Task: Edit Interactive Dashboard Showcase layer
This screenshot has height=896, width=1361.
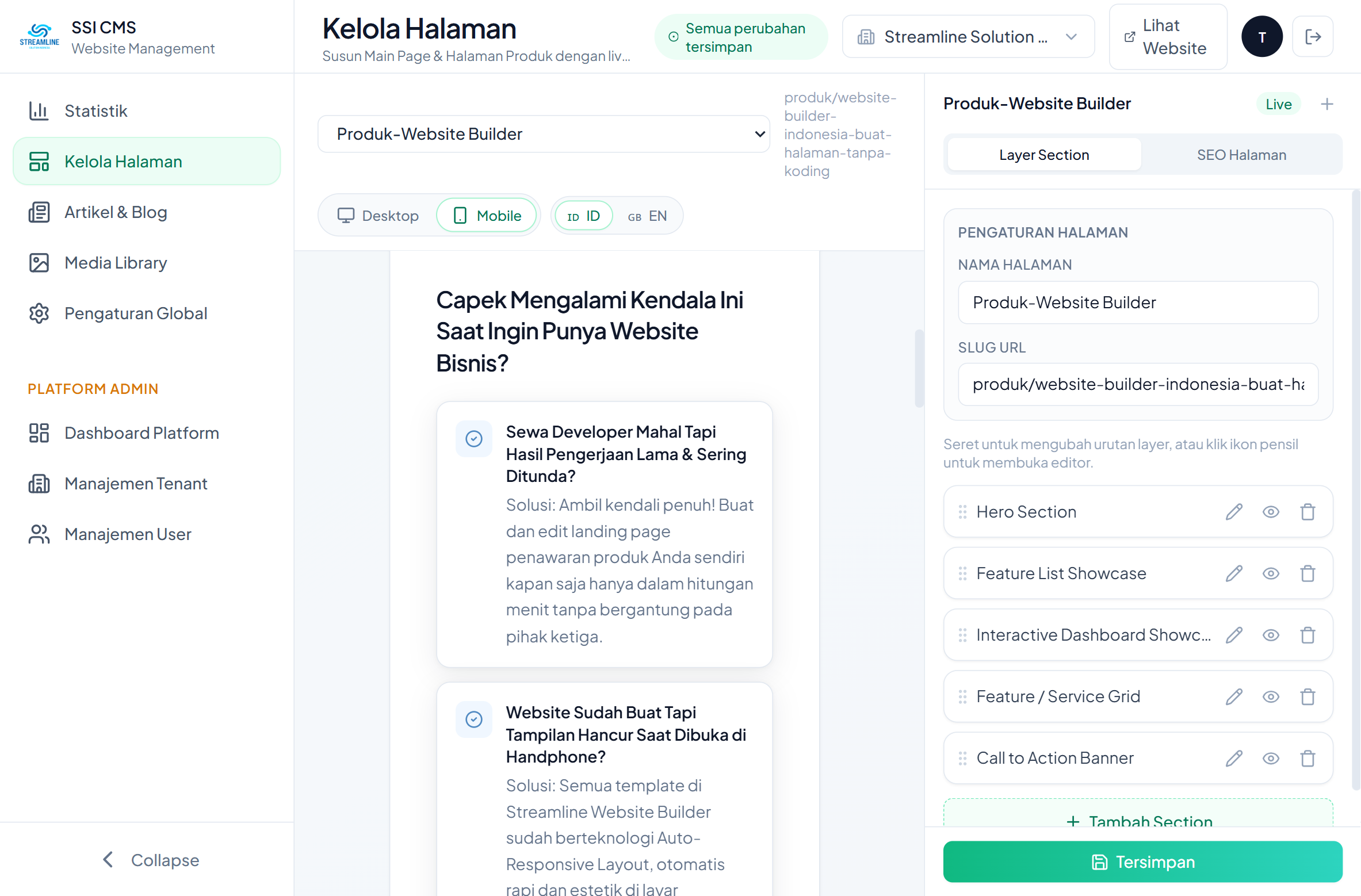Action: (x=1234, y=635)
